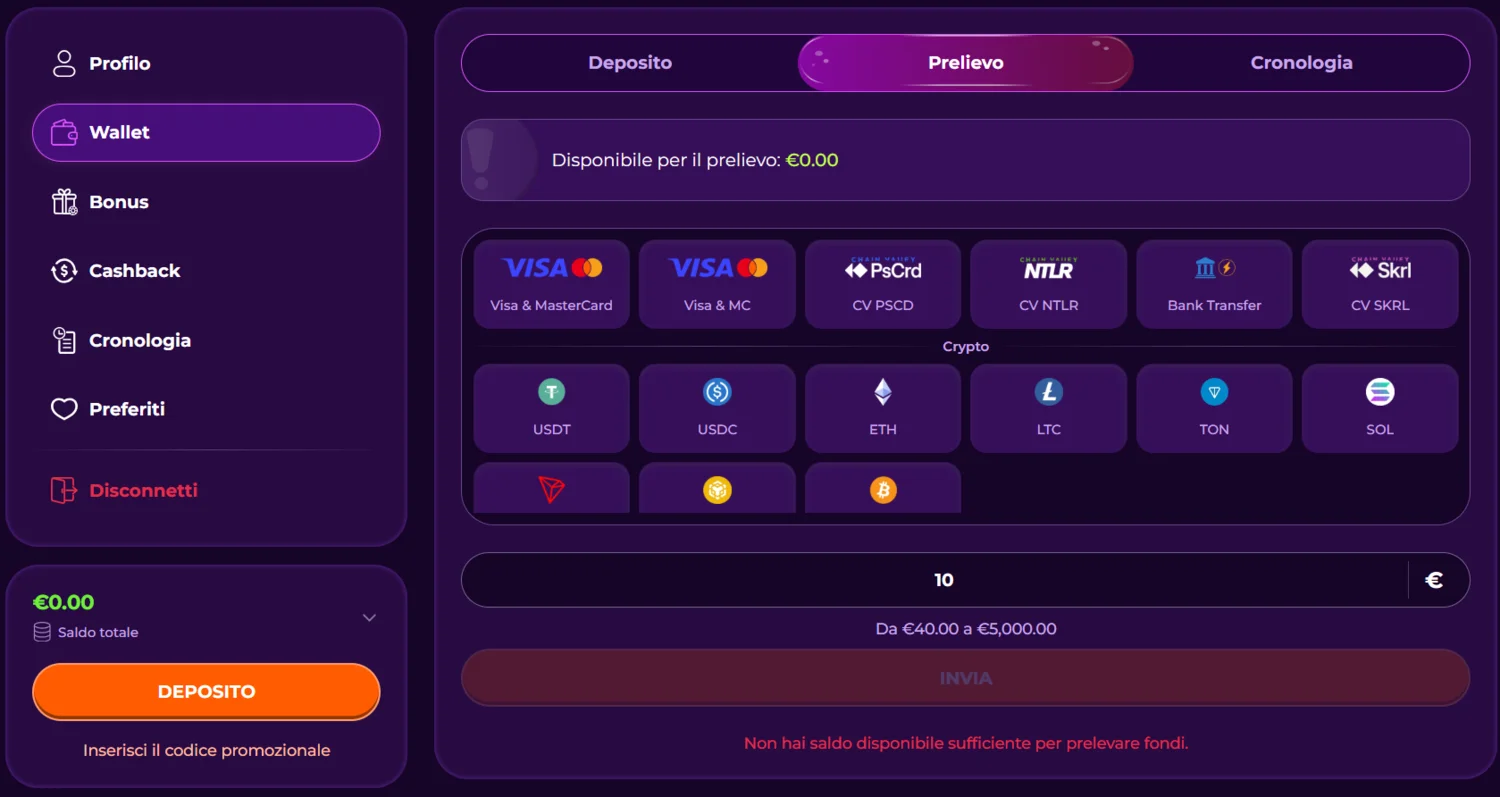Click the Bitcoin crypto icon
Image resolution: width=1500 pixels, height=797 pixels.
pos(882,490)
